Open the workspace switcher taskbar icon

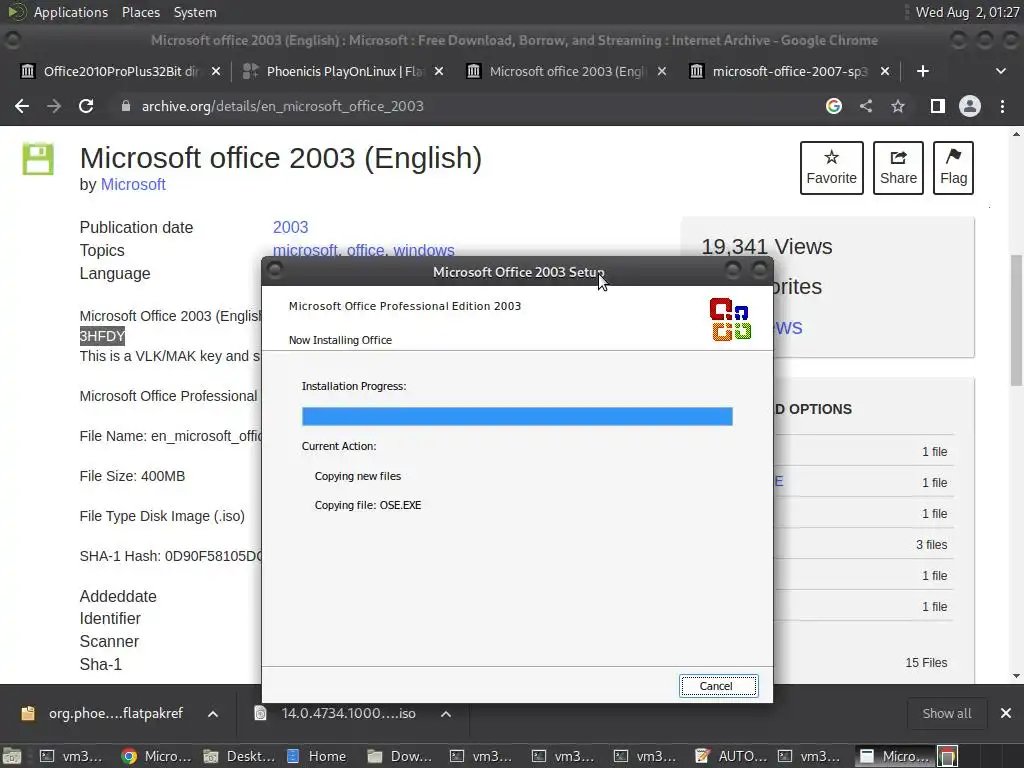coord(948,756)
